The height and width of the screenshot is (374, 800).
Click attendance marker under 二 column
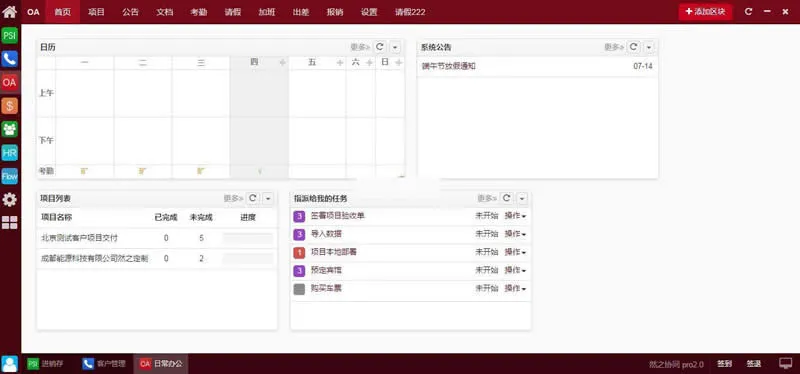(142, 171)
